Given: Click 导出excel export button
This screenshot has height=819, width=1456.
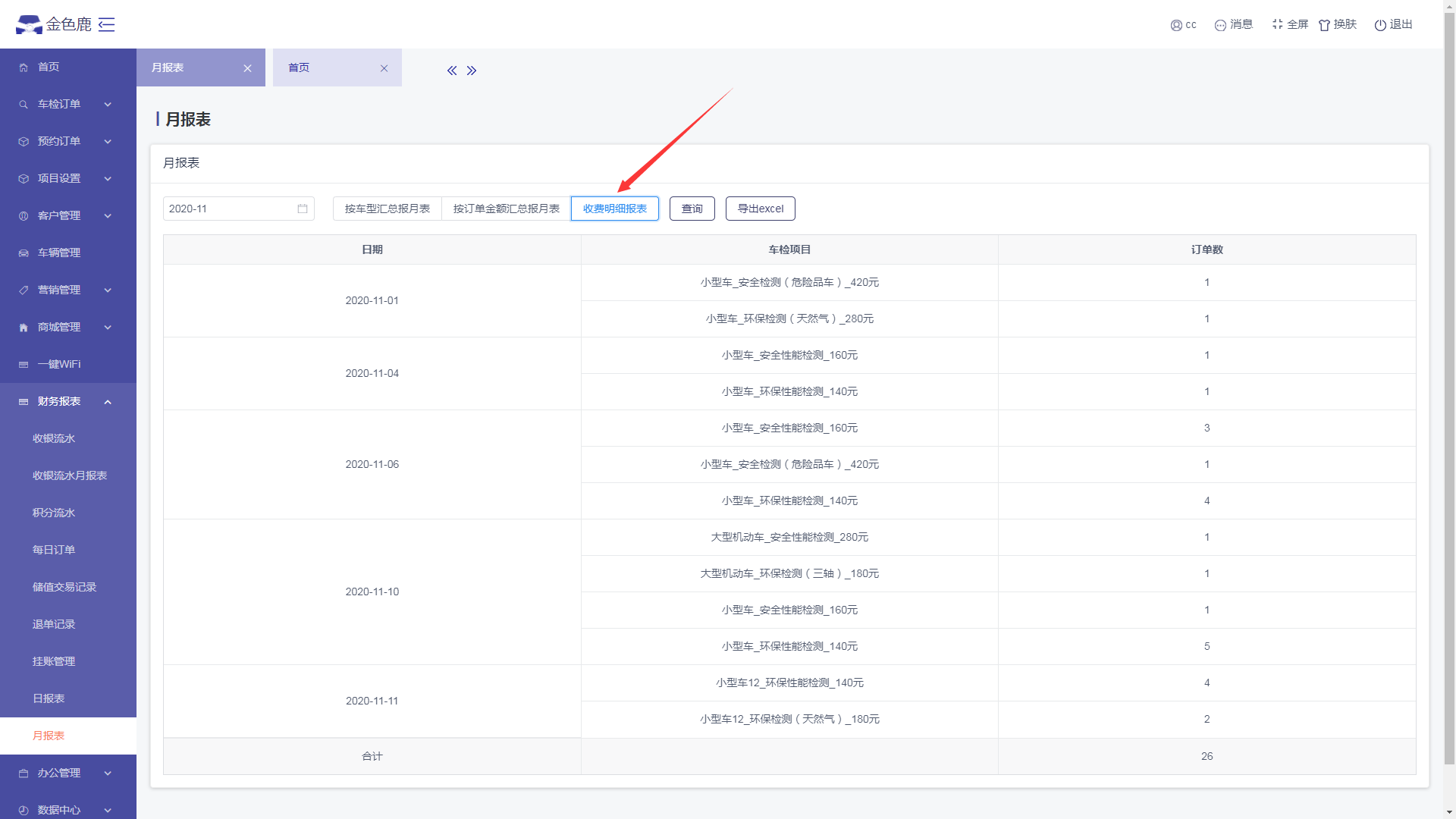Looking at the screenshot, I should 761,209.
